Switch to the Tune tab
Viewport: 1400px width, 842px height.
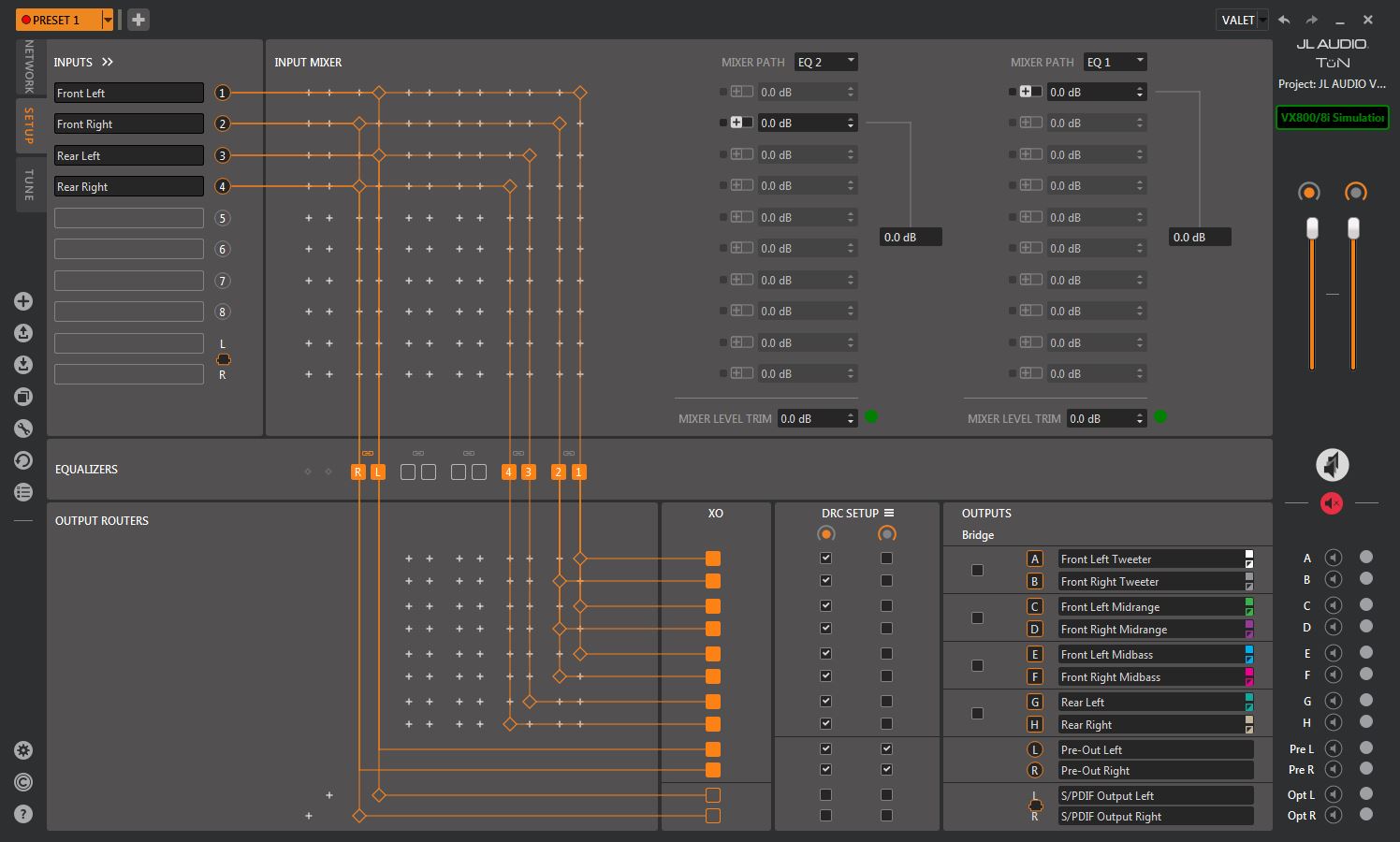point(29,184)
